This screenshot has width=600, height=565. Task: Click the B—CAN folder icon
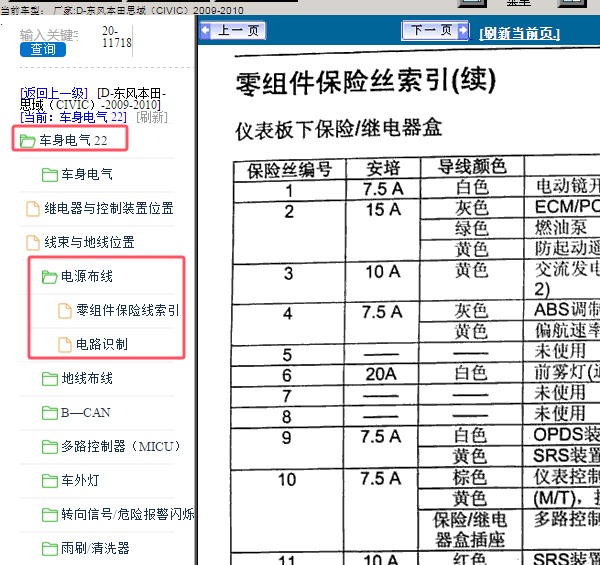(x=50, y=413)
